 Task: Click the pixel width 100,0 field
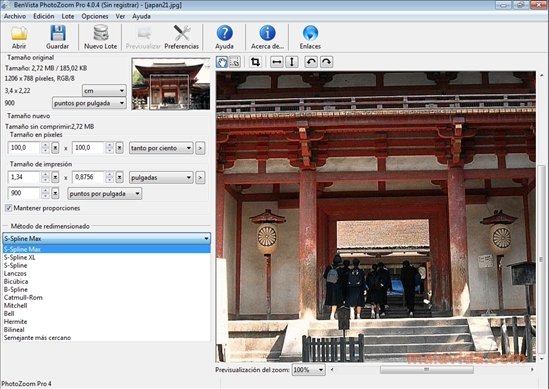[24, 148]
